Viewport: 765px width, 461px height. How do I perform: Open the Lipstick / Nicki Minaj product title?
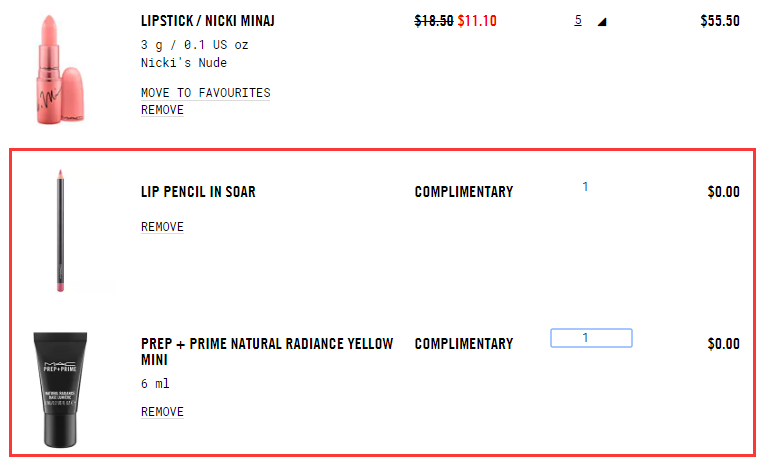207,20
